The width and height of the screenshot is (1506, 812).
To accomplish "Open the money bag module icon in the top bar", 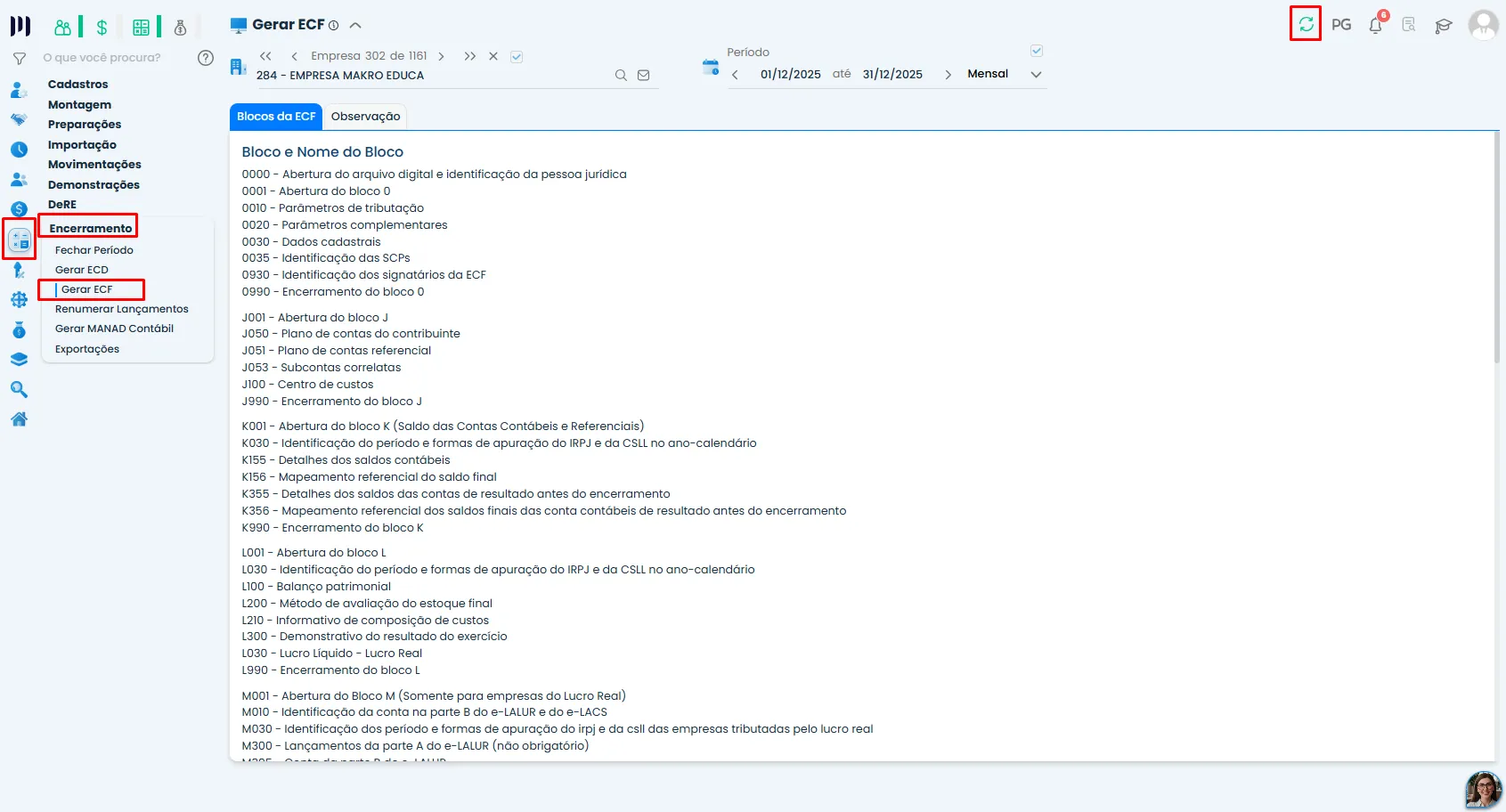I will pos(180,28).
